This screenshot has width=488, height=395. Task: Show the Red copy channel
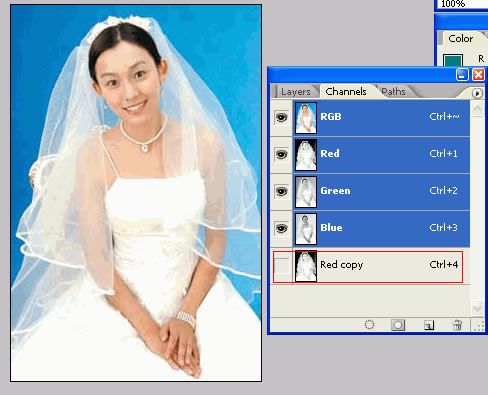click(x=281, y=266)
